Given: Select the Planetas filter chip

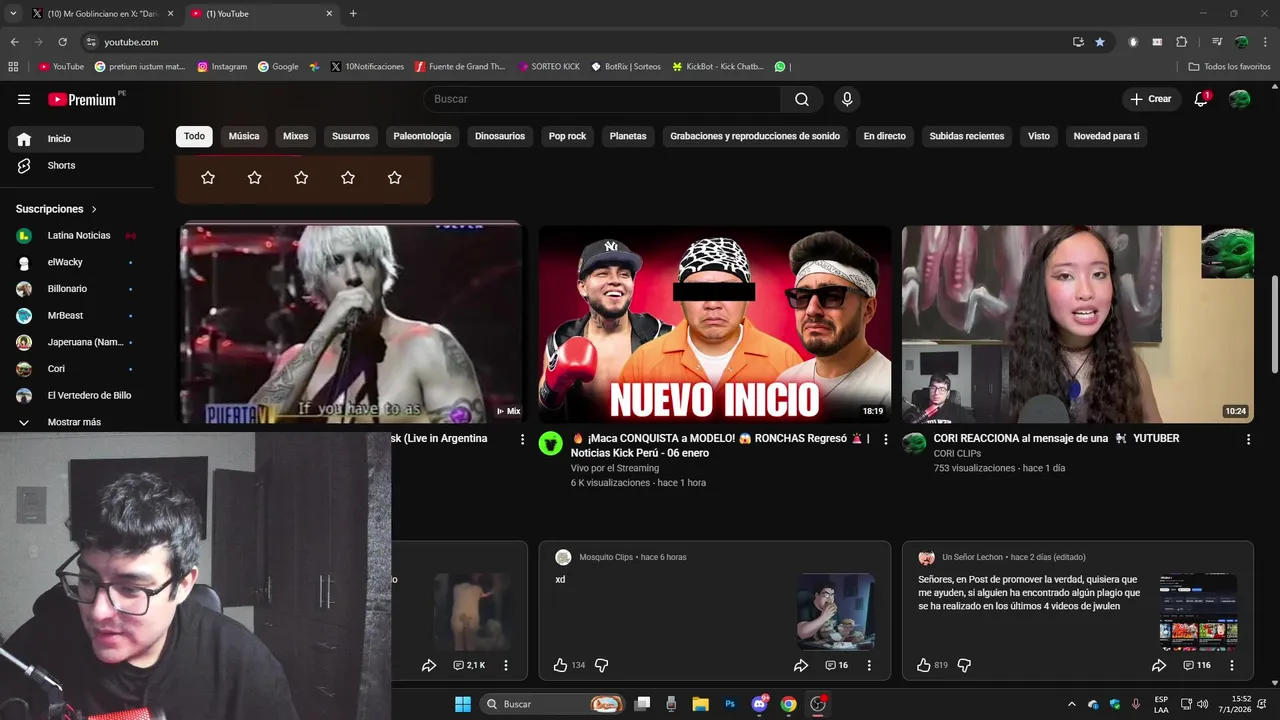Looking at the screenshot, I should pos(628,136).
